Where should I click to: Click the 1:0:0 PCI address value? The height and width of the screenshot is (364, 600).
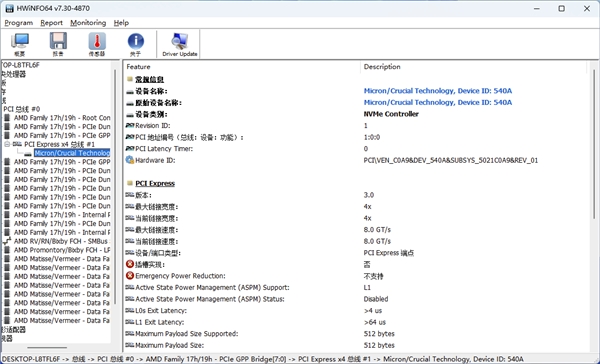click(372, 137)
